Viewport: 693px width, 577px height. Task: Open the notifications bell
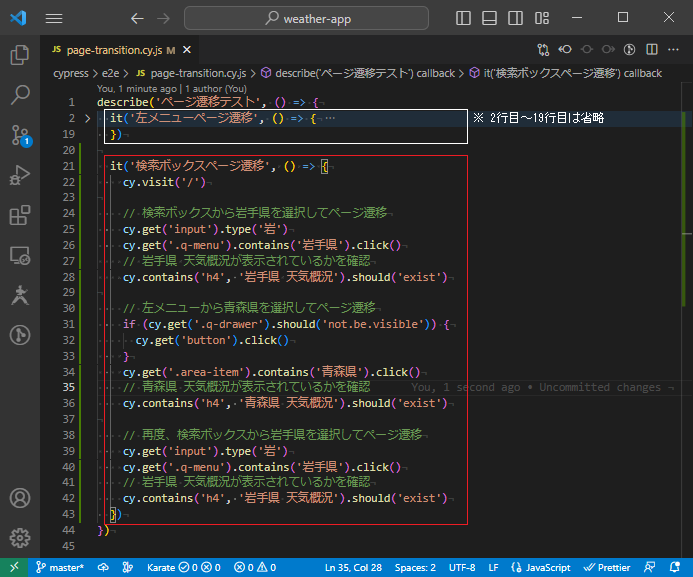[675, 567]
